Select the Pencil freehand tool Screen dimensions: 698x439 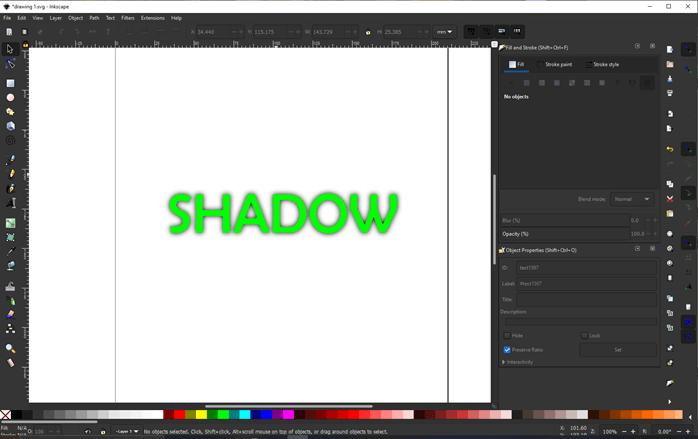pyautogui.click(x=10, y=174)
